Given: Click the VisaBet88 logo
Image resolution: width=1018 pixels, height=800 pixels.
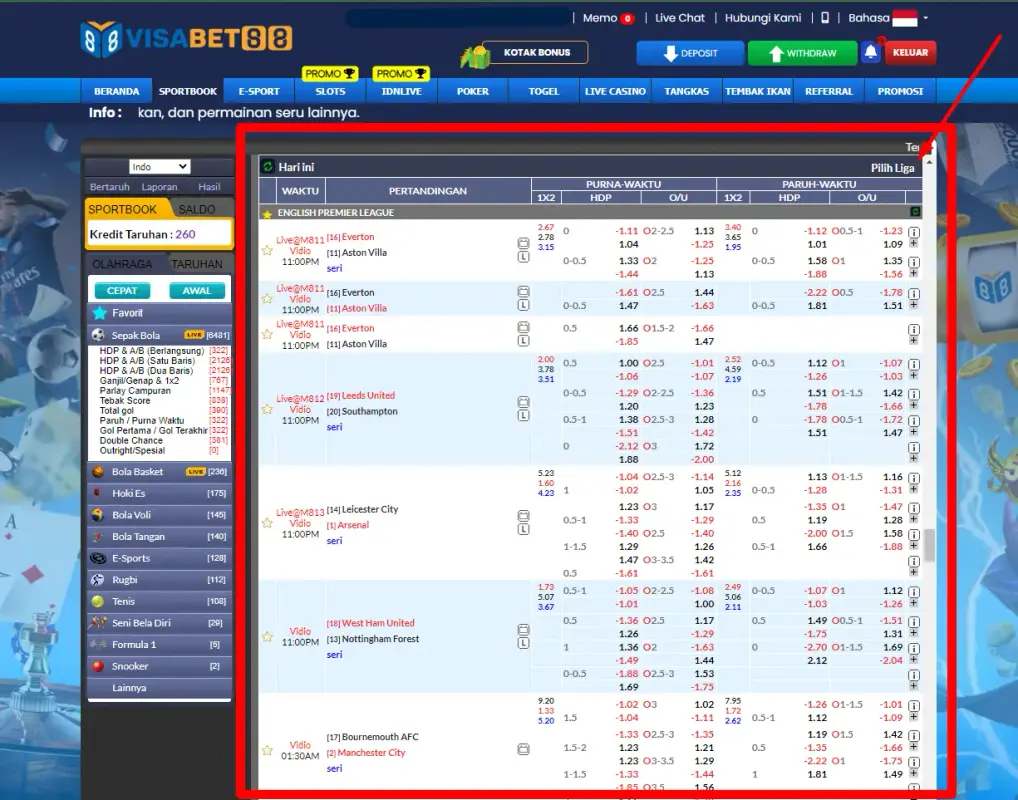Looking at the screenshot, I should [186, 39].
